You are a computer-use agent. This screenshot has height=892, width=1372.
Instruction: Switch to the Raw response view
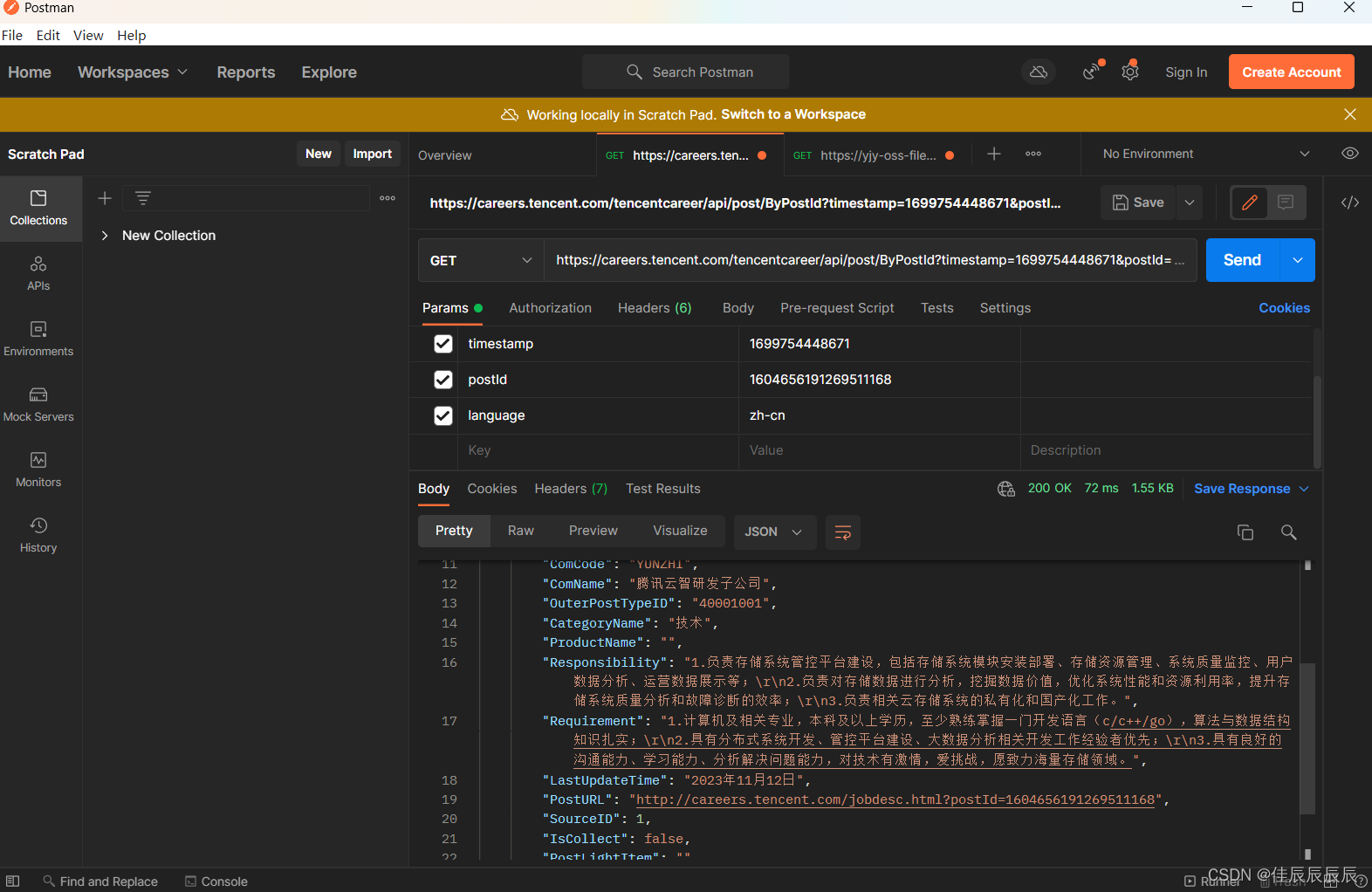(x=521, y=531)
